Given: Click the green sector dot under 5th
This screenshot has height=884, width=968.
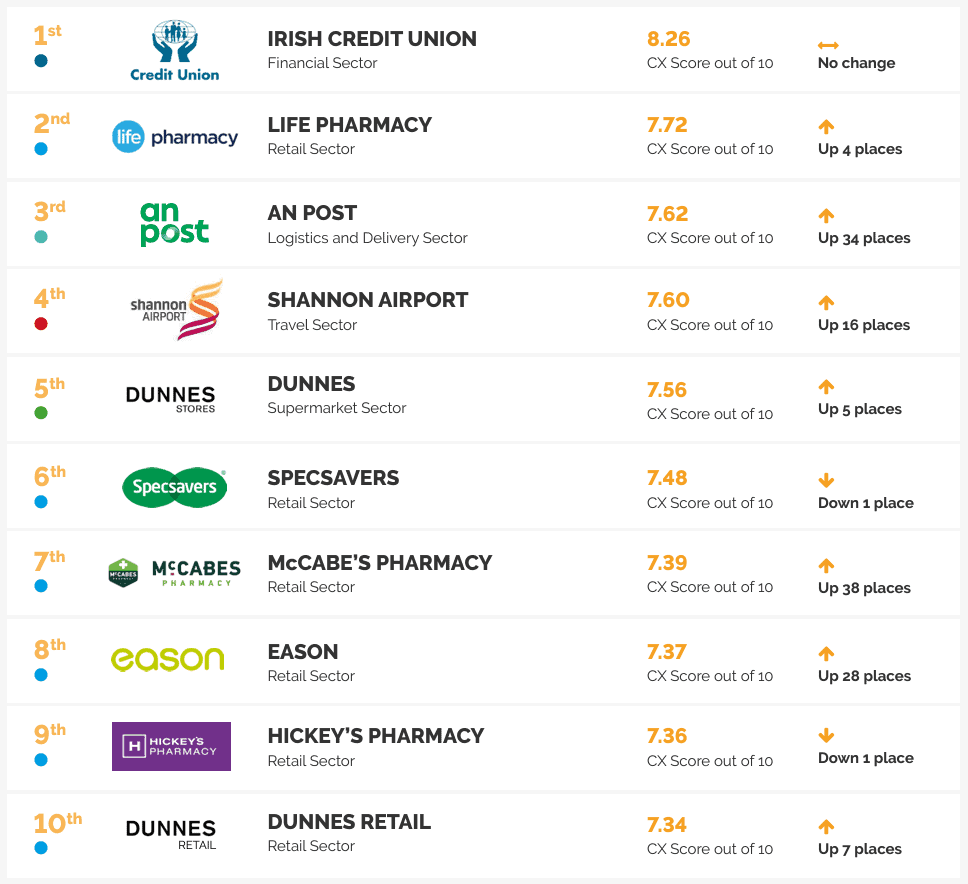Looking at the screenshot, I should [41, 412].
